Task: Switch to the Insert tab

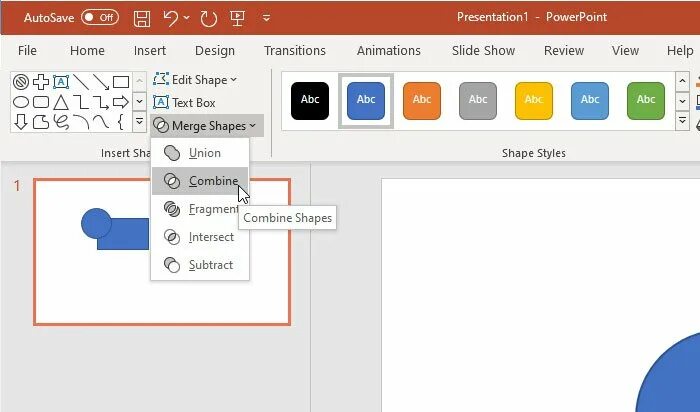Action: (x=150, y=50)
